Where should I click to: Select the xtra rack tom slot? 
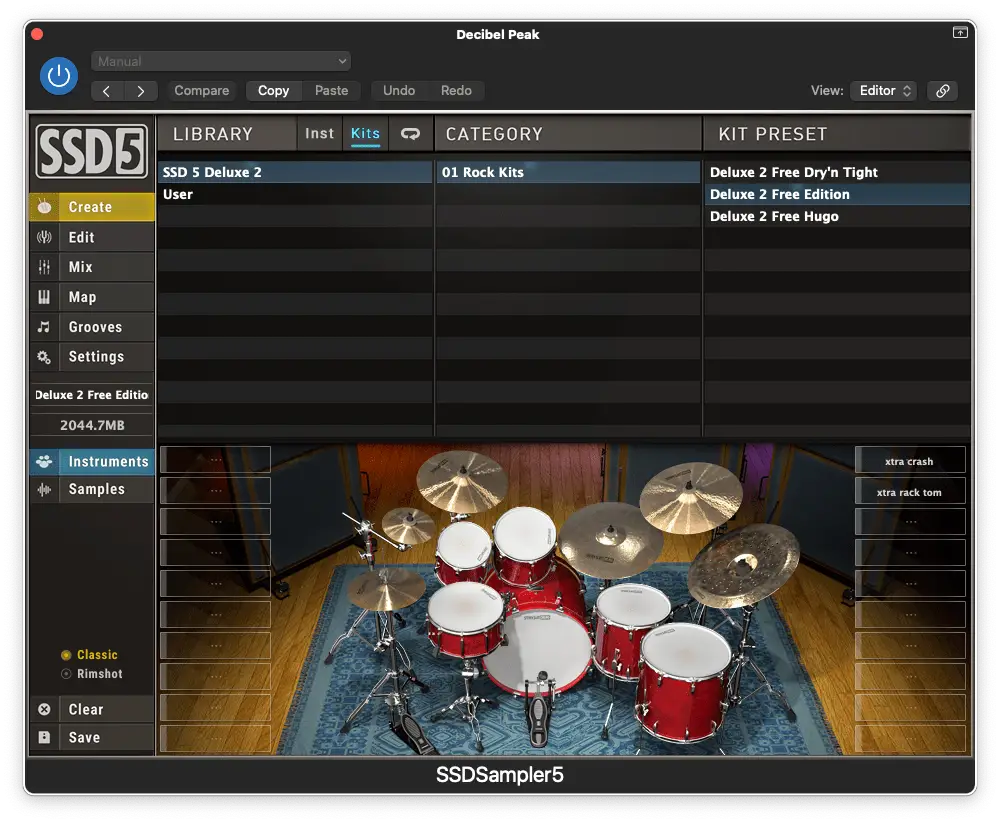pos(909,492)
